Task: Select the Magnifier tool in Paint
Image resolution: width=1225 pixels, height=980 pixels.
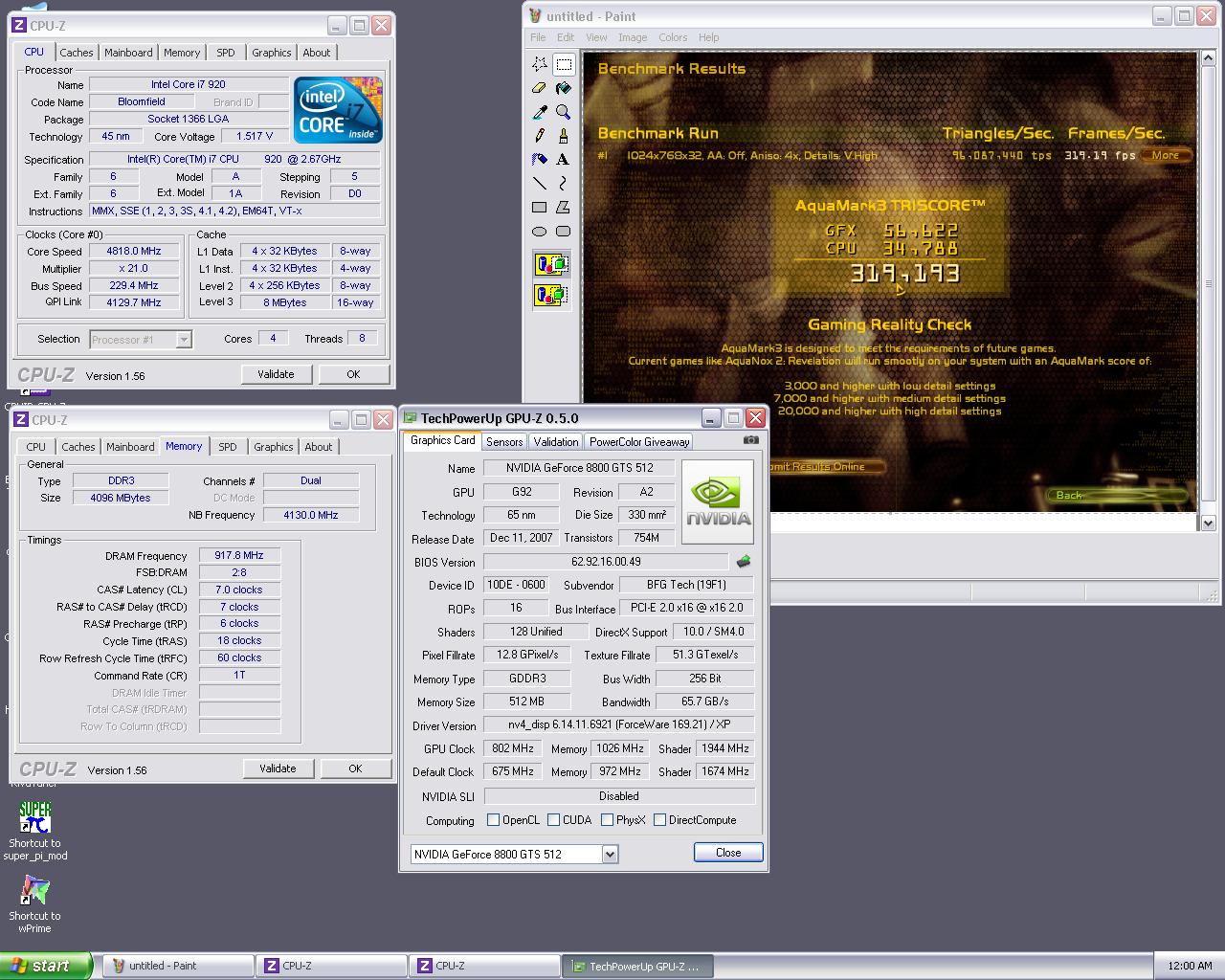Action: pyautogui.click(x=564, y=112)
